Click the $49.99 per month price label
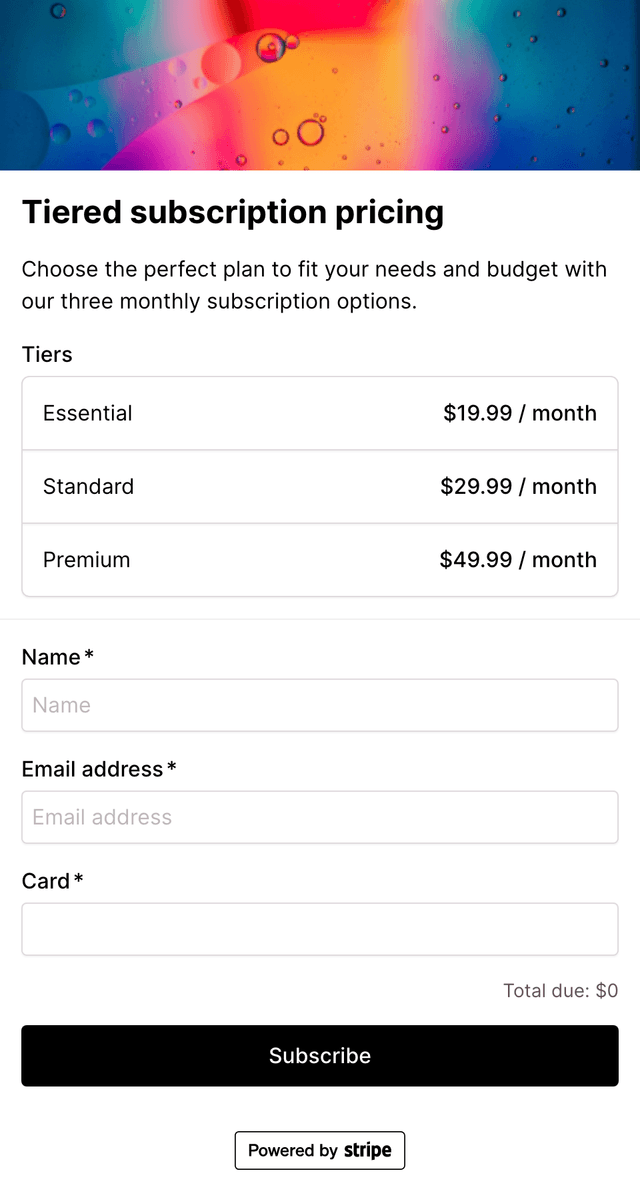 pos(520,560)
